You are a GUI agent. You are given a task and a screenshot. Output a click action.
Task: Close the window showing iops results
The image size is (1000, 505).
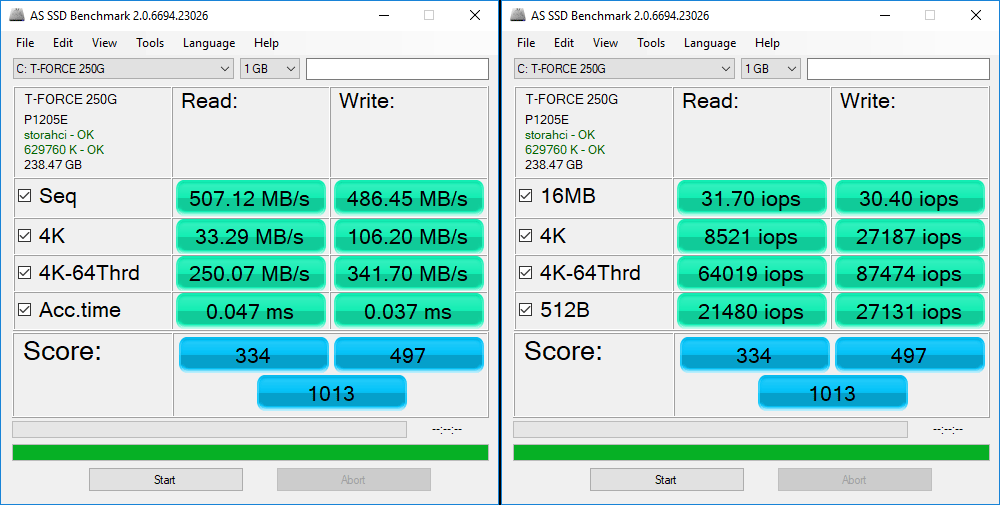click(x=975, y=15)
